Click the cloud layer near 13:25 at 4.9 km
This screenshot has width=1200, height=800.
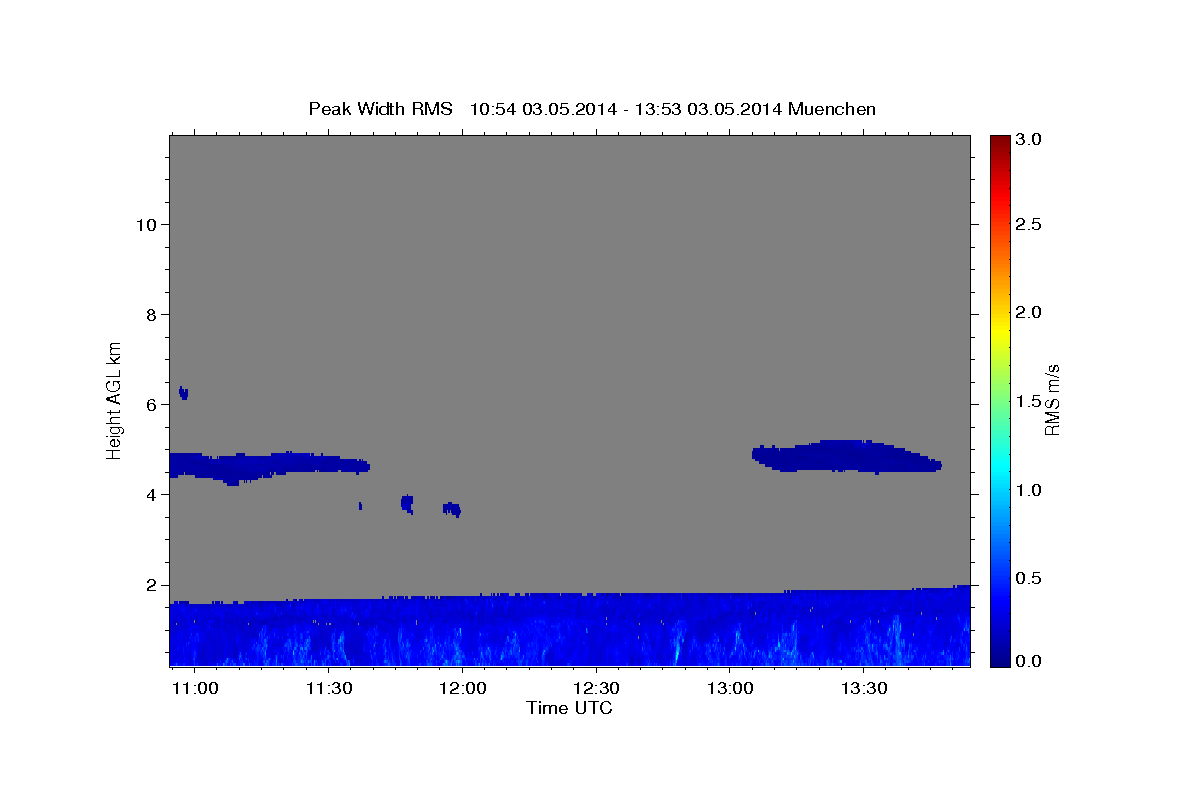tap(845, 456)
